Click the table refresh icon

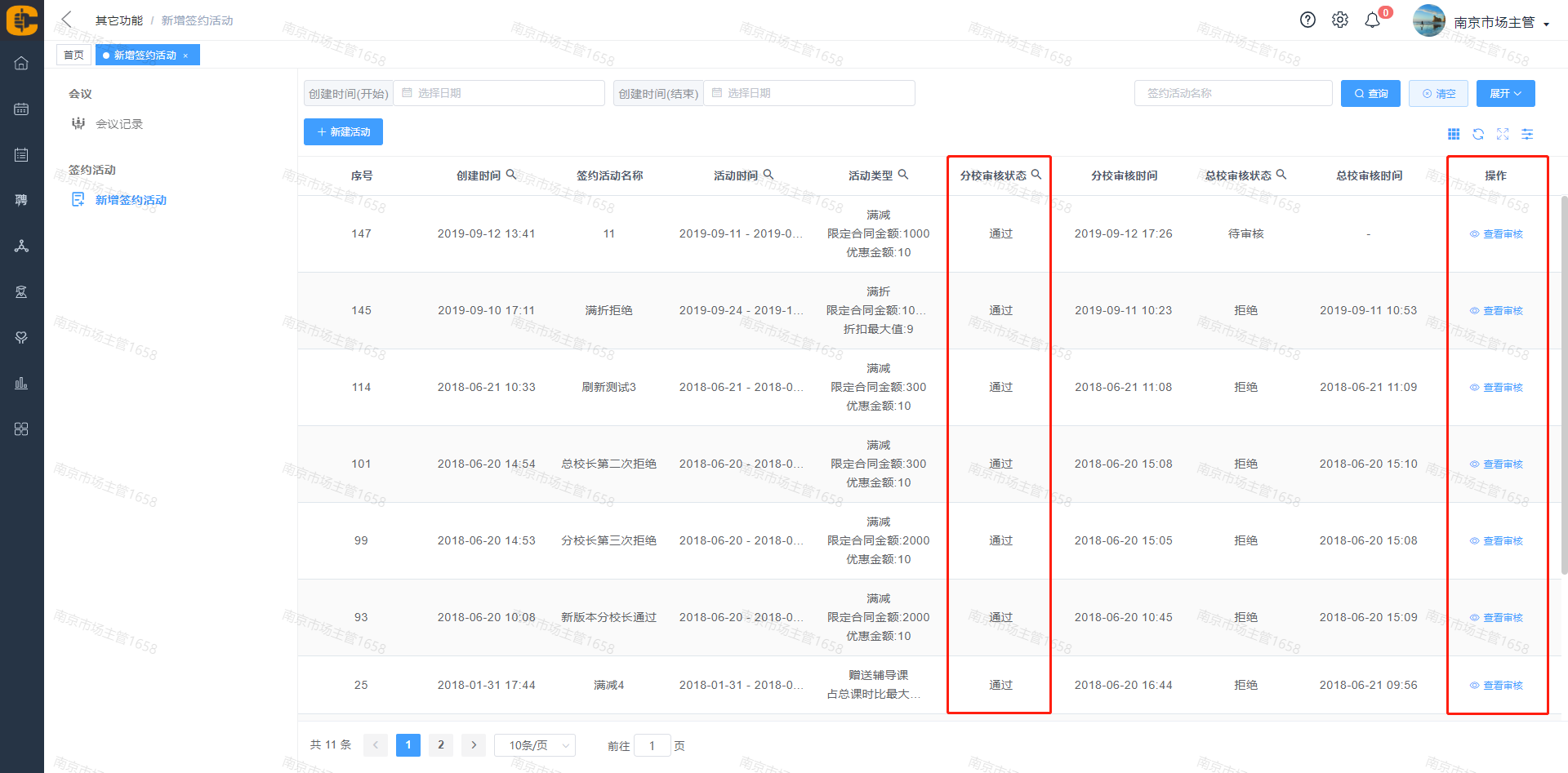point(1478,134)
